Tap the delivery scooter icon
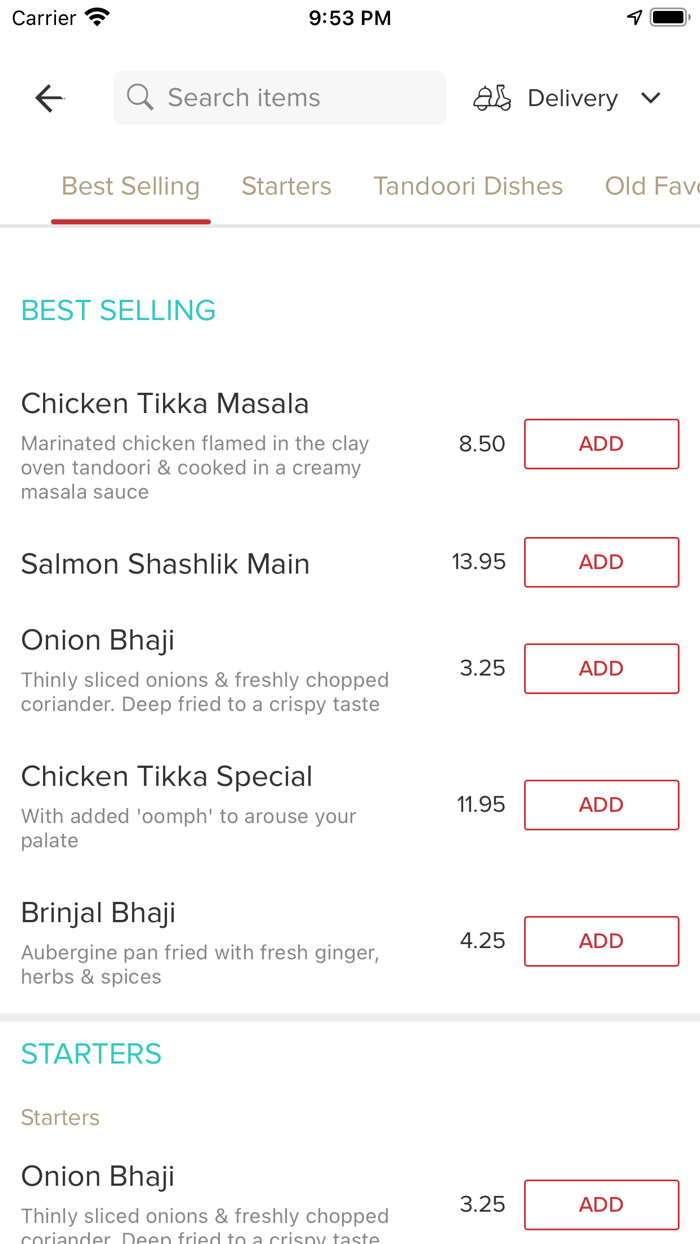700x1244 pixels. (x=492, y=97)
